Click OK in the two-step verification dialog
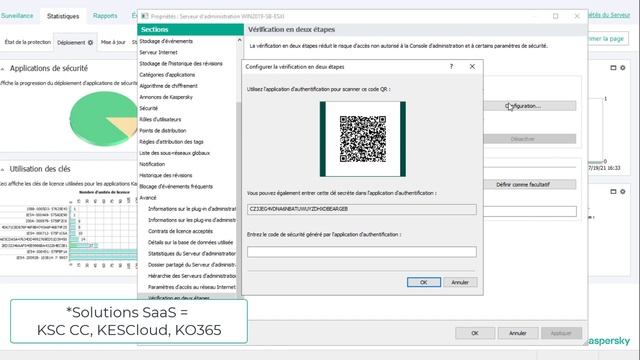 [x=424, y=282]
